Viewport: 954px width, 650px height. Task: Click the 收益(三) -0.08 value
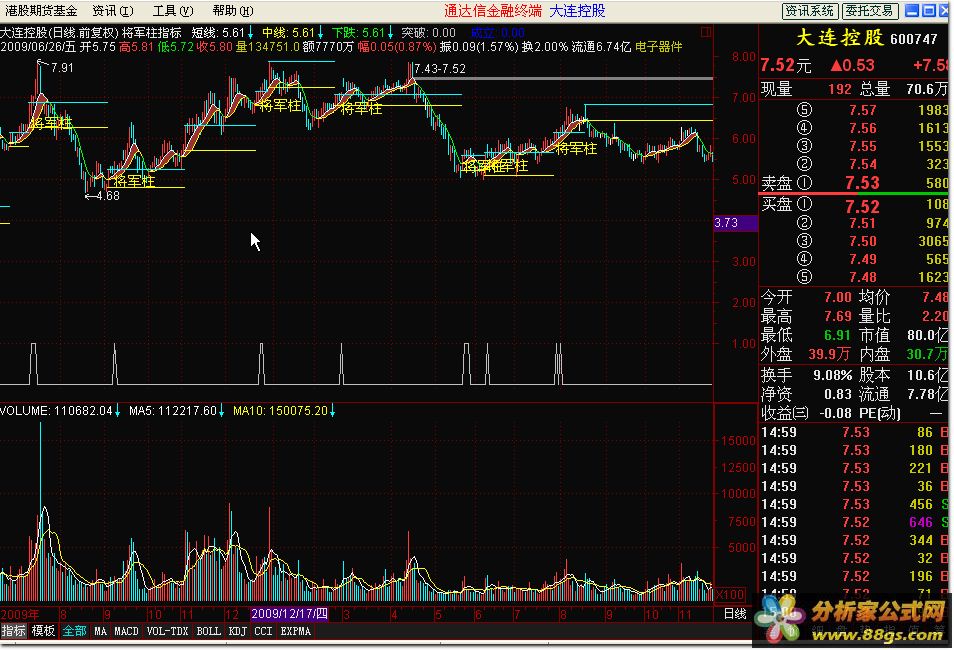[x=835, y=413]
